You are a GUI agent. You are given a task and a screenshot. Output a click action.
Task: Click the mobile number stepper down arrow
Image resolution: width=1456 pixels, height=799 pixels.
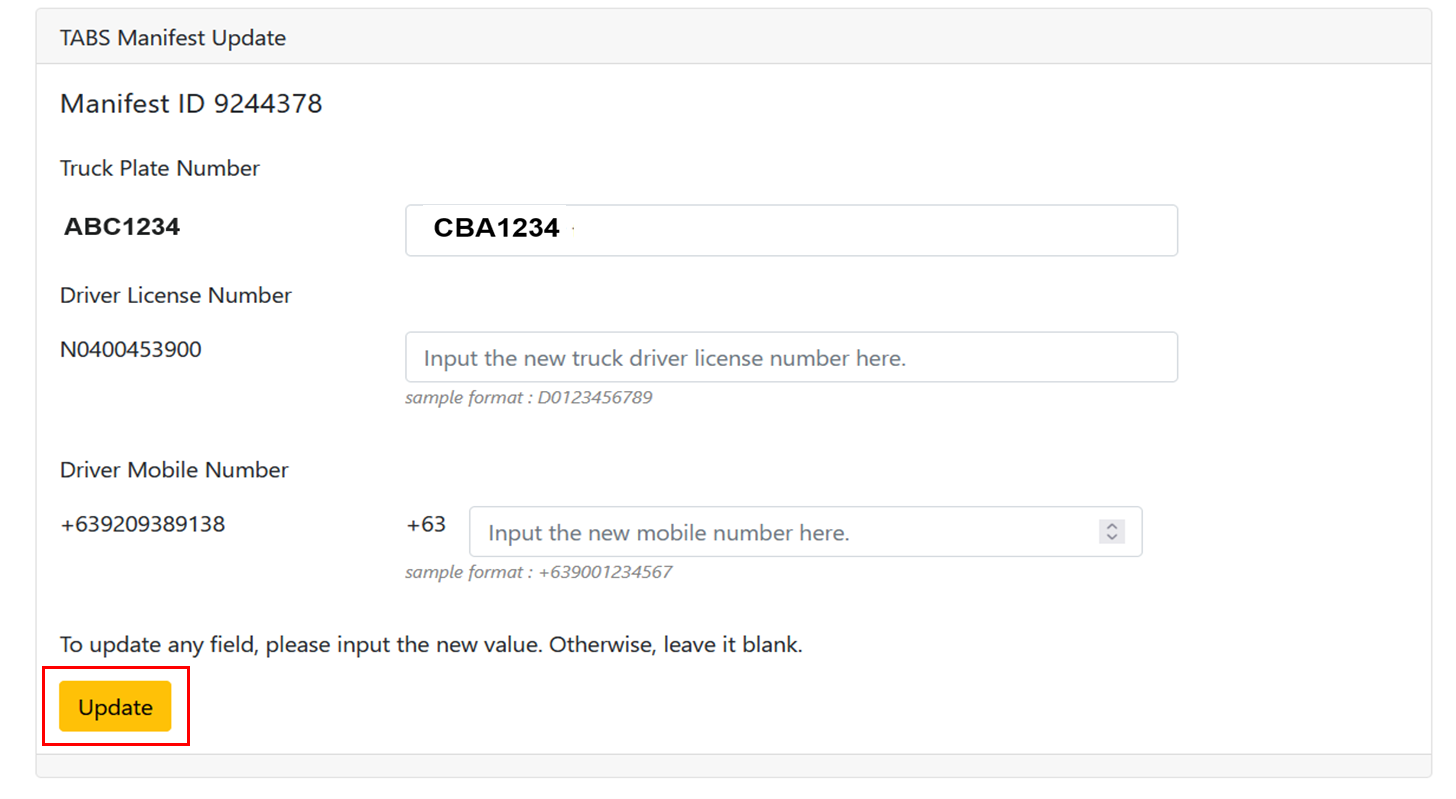tap(1112, 538)
